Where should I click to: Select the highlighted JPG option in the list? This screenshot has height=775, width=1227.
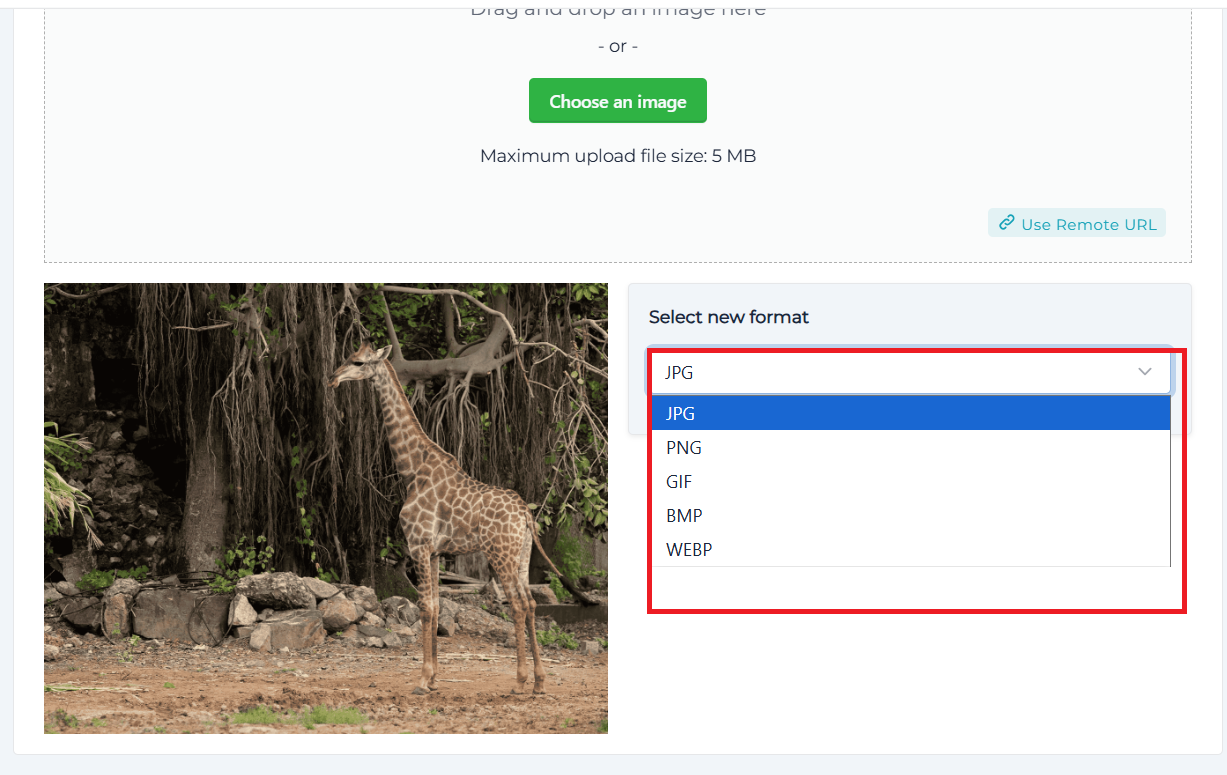coord(911,413)
